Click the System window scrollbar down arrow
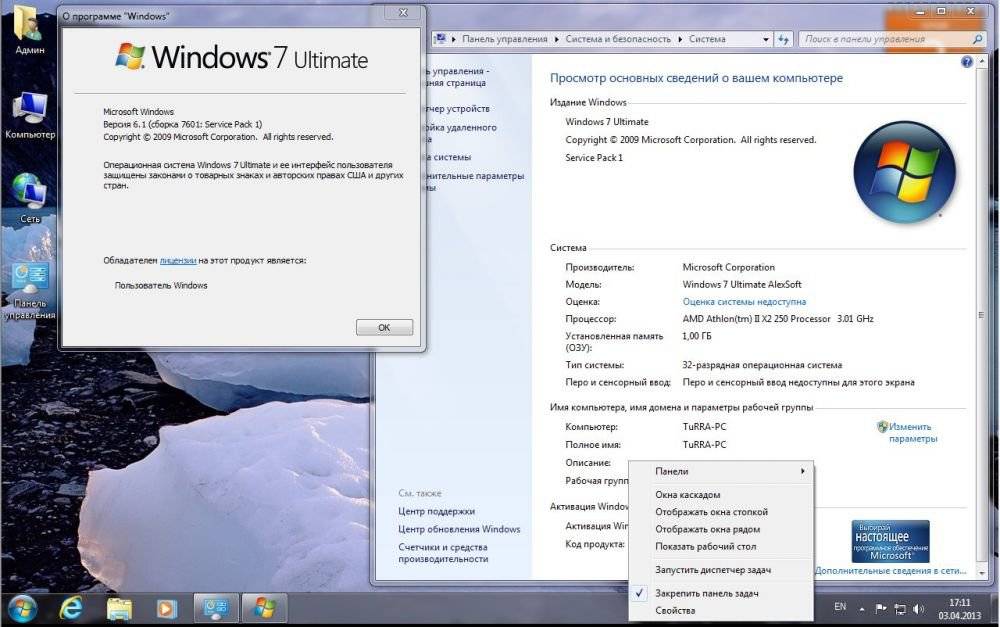The image size is (1000, 627). tap(981, 573)
